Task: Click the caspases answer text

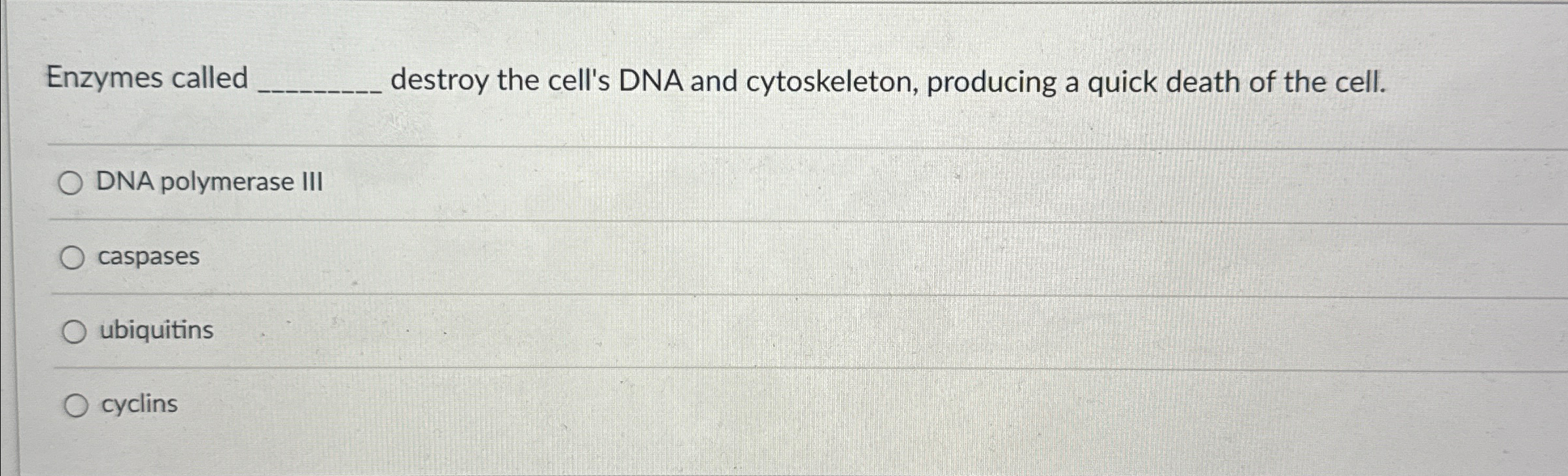Action: [x=150, y=258]
